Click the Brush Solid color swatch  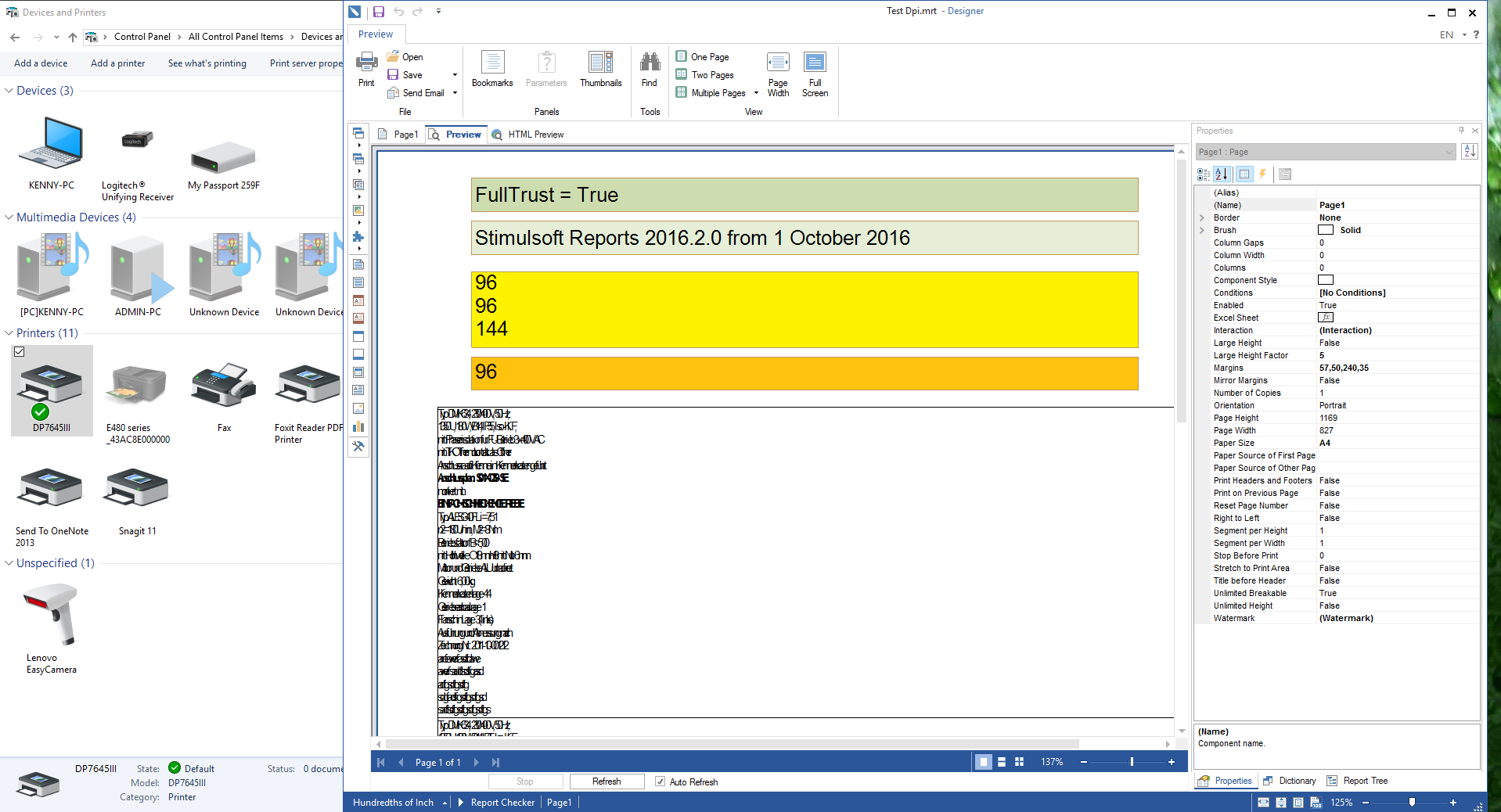tap(1326, 230)
